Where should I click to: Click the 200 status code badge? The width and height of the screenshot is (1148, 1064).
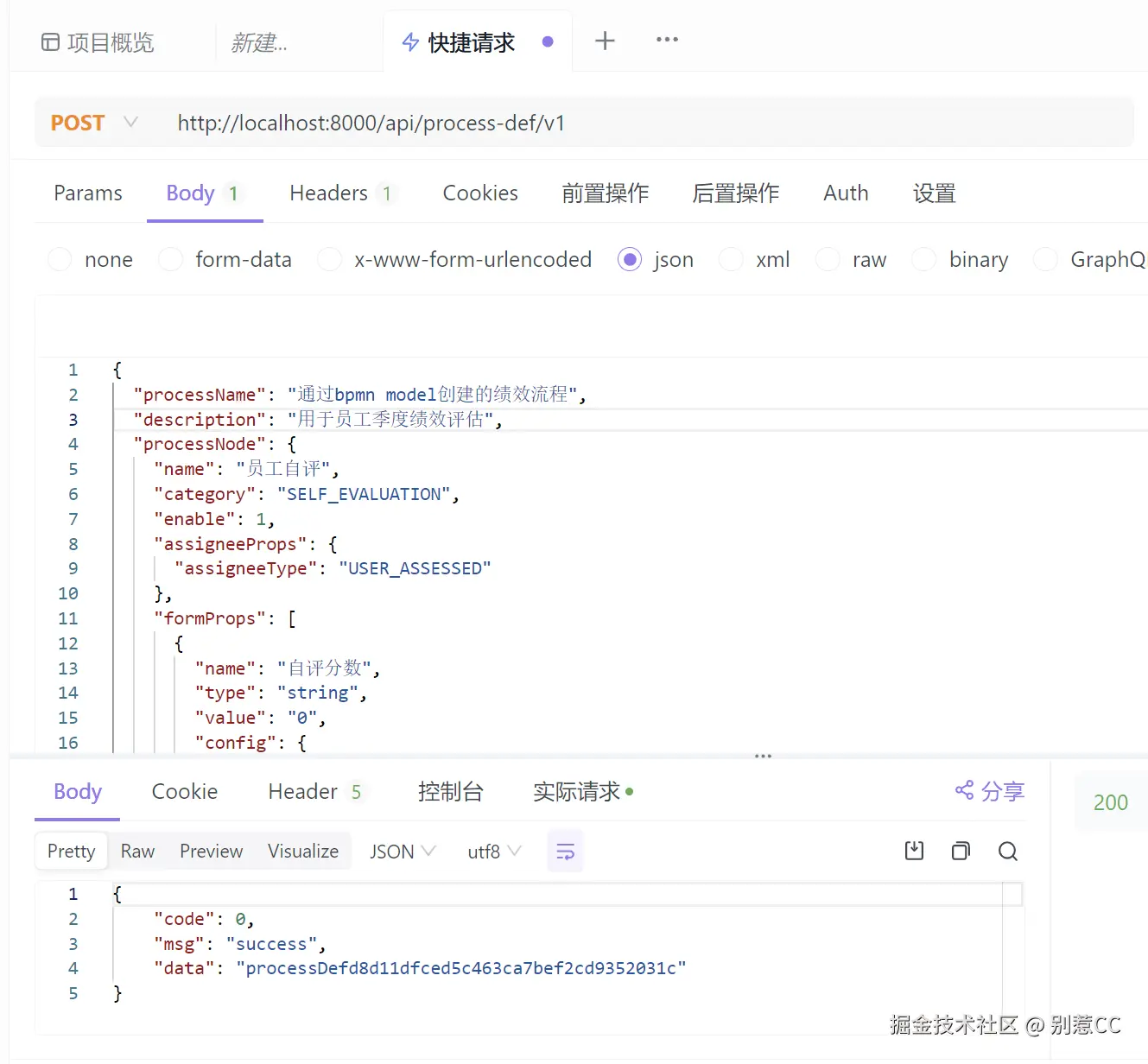[1111, 802]
